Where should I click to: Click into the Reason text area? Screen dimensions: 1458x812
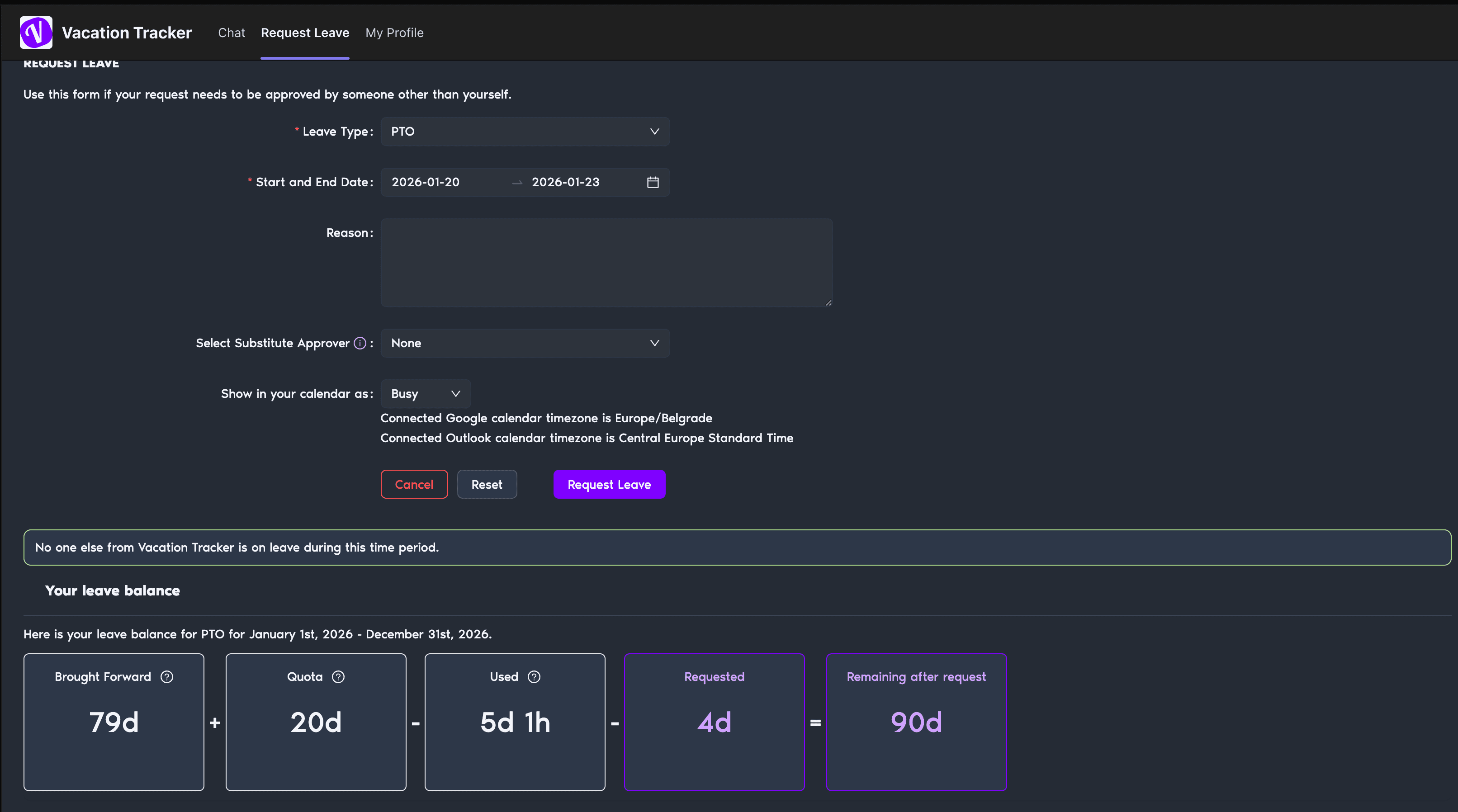(x=606, y=263)
